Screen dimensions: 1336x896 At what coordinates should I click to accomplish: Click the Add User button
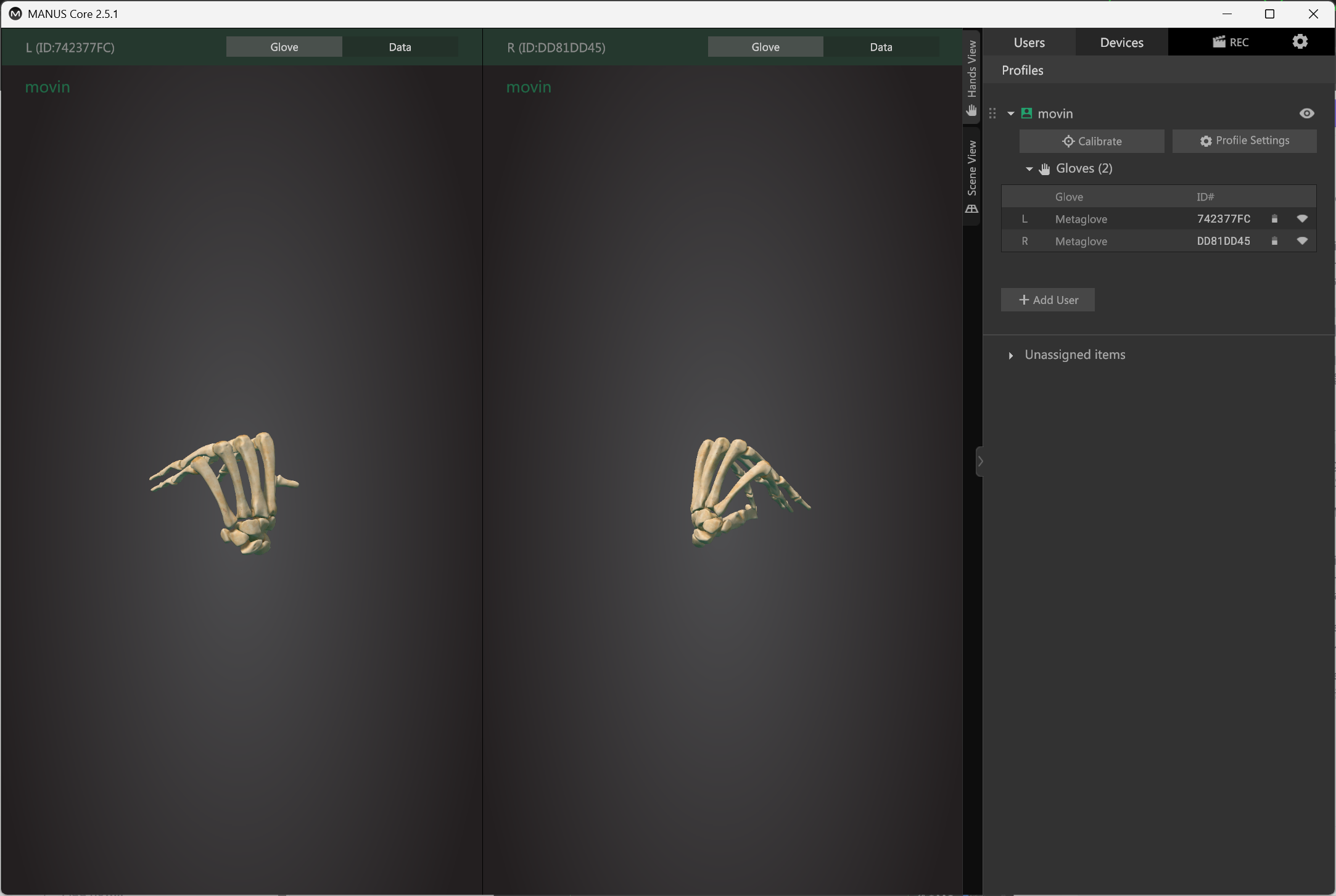point(1047,300)
